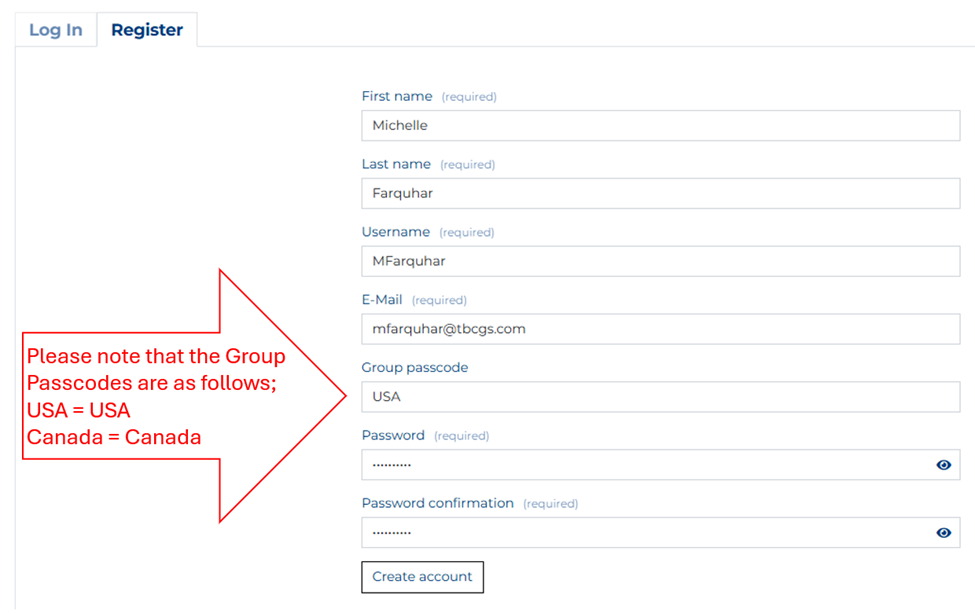Click the Last name label text

click(396, 165)
